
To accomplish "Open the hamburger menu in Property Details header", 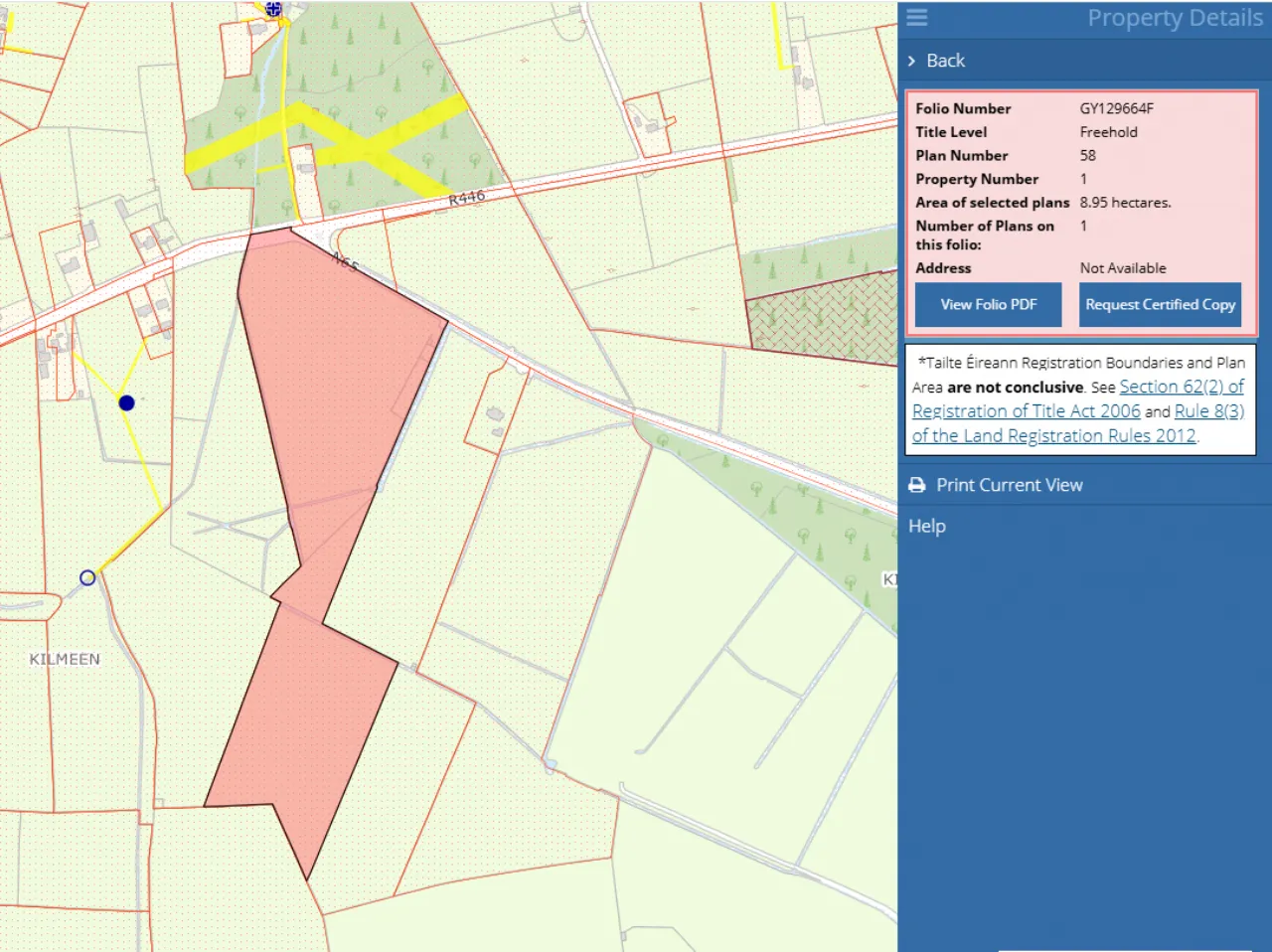I will coord(916,18).
